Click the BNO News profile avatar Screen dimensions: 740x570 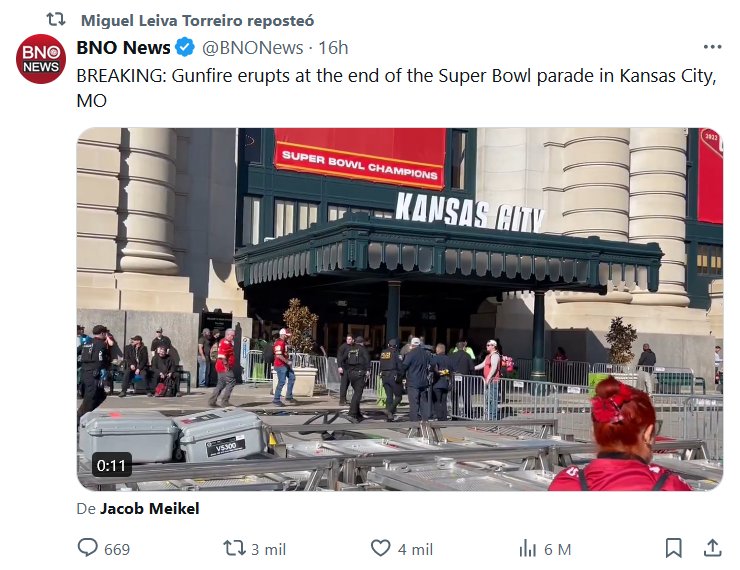point(41,59)
